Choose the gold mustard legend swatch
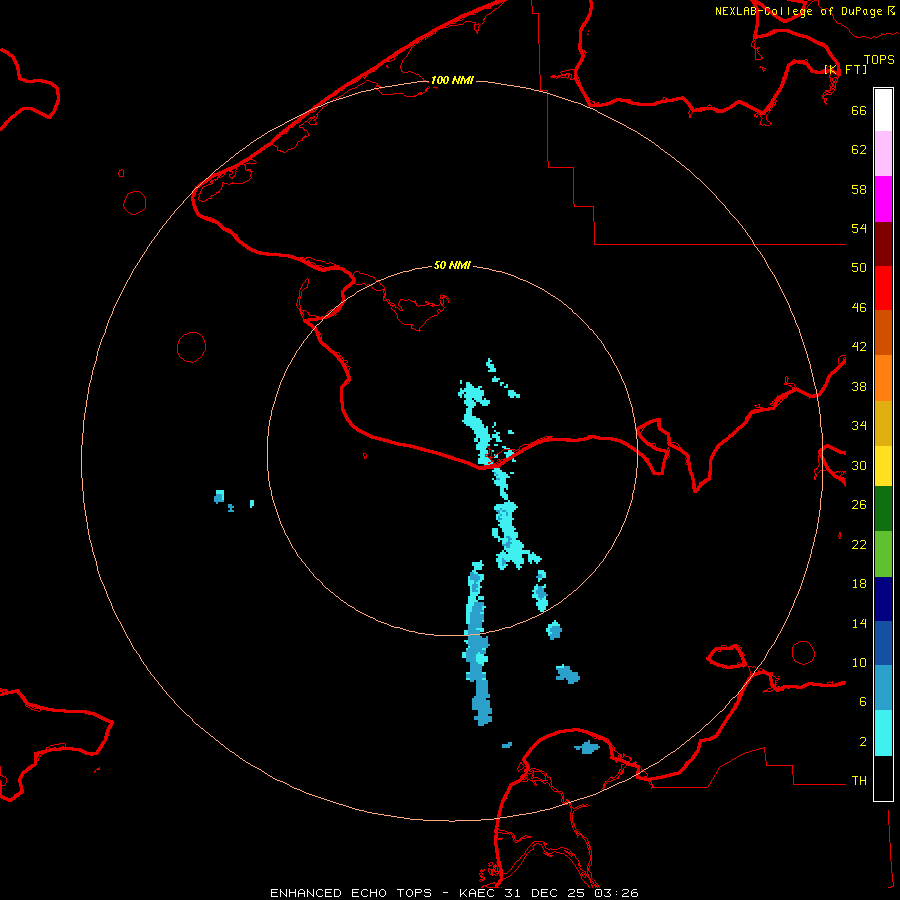 (883, 424)
